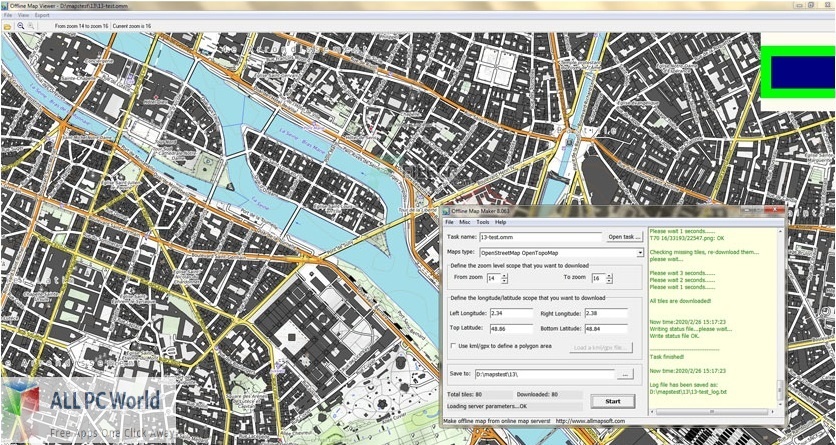Click the Offline Map Viewer title bar icon

pos(4,5)
